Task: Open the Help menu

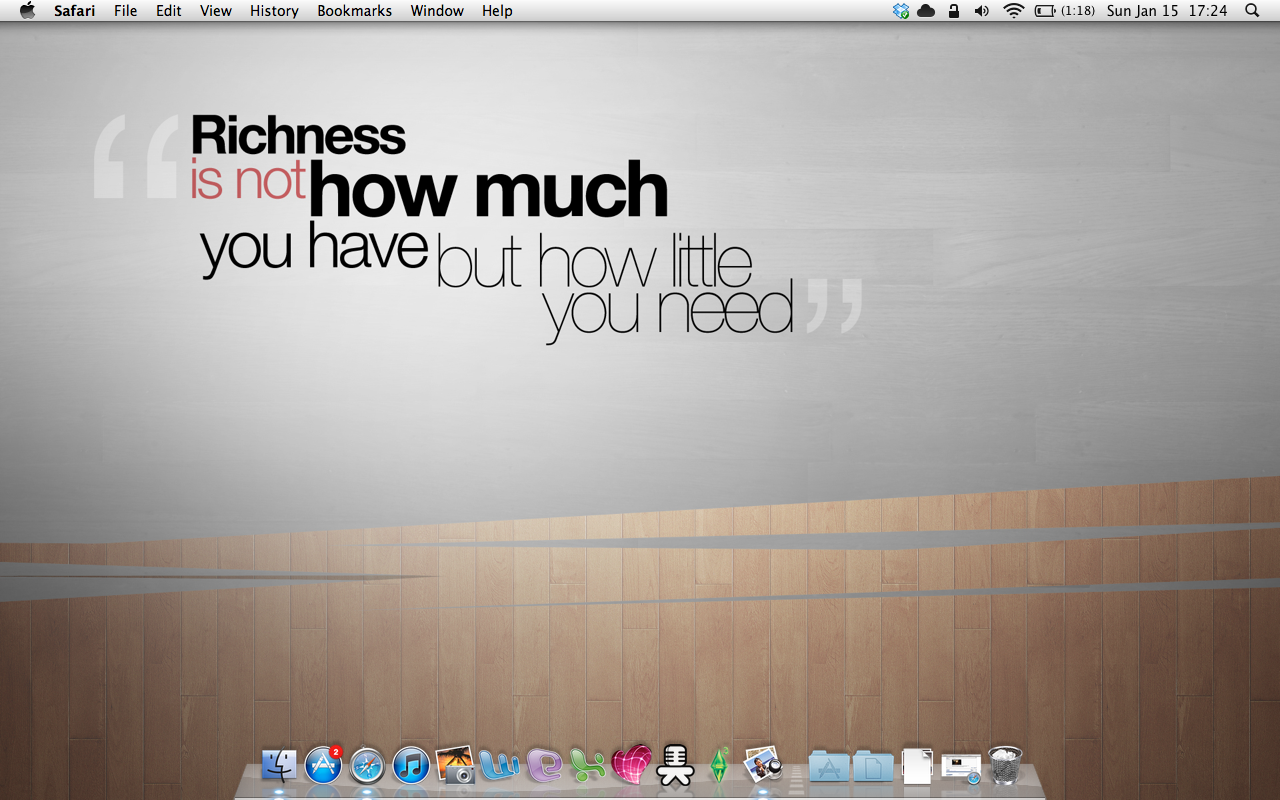Action: point(497,11)
